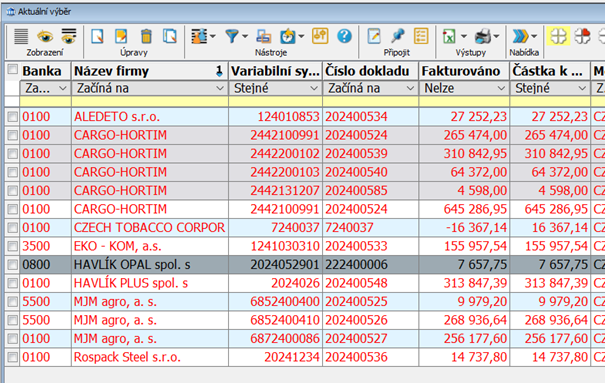605x383 pixels.
Task: Click the eye display icon
Action: pyautogui.click(x=45, y=37)
